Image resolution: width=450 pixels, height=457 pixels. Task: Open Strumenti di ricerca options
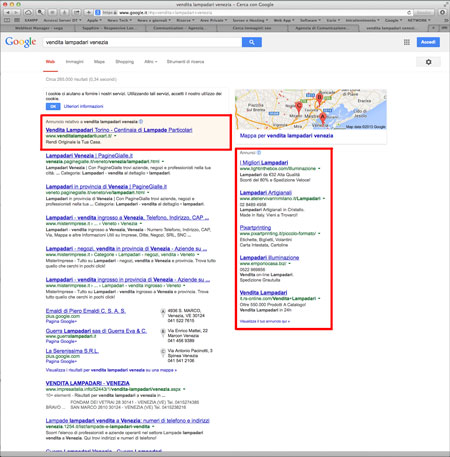pos(185,62)
